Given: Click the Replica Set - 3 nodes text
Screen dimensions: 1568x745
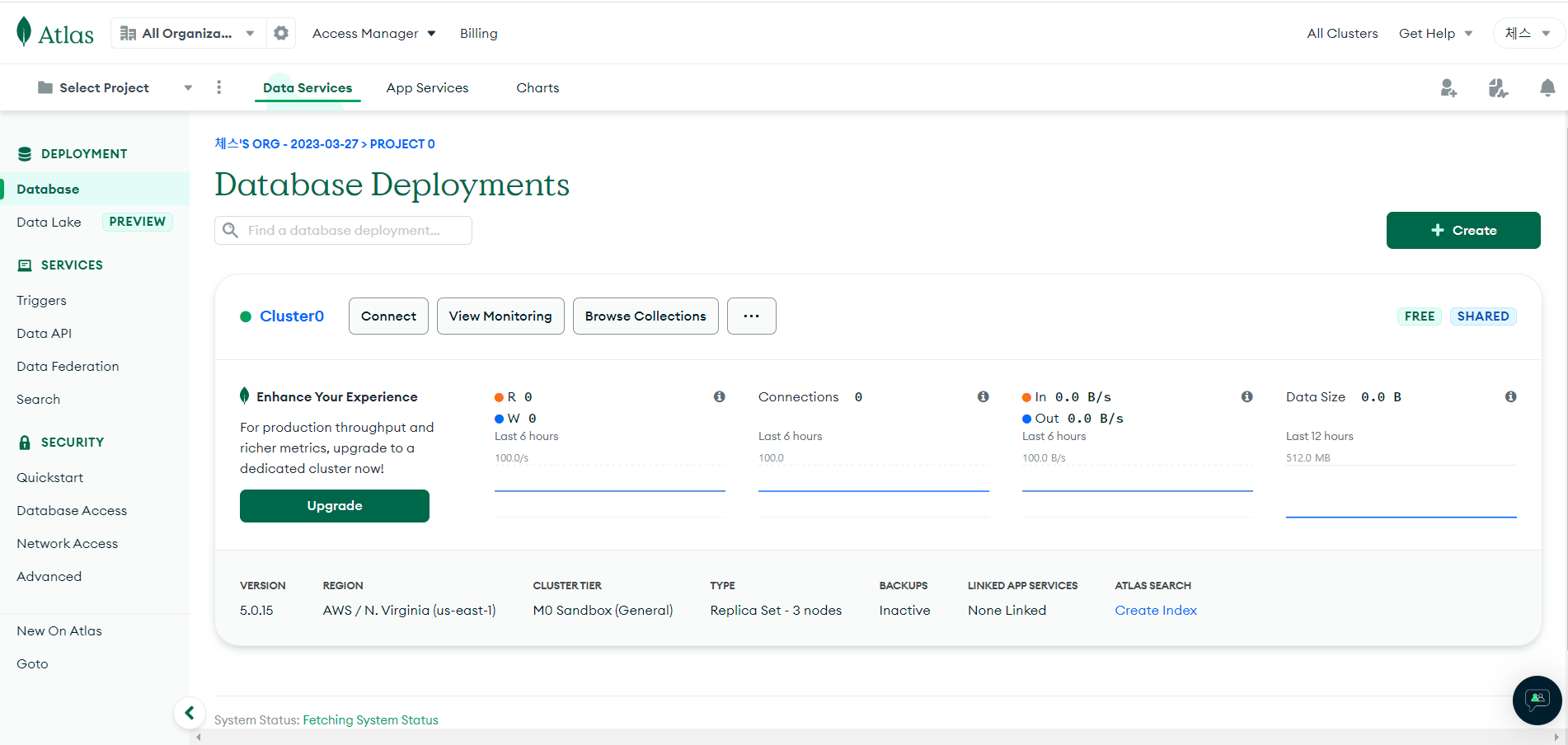Looking at the screenshot, I should (x=776, y=611).
